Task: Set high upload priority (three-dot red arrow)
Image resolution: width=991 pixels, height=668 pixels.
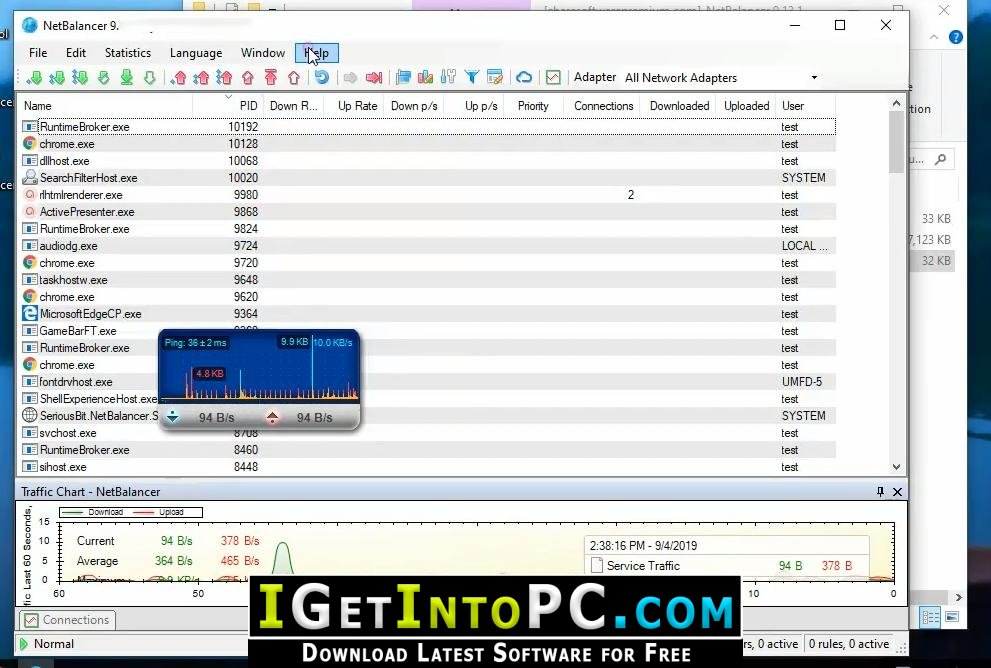Action: (224, 78)
